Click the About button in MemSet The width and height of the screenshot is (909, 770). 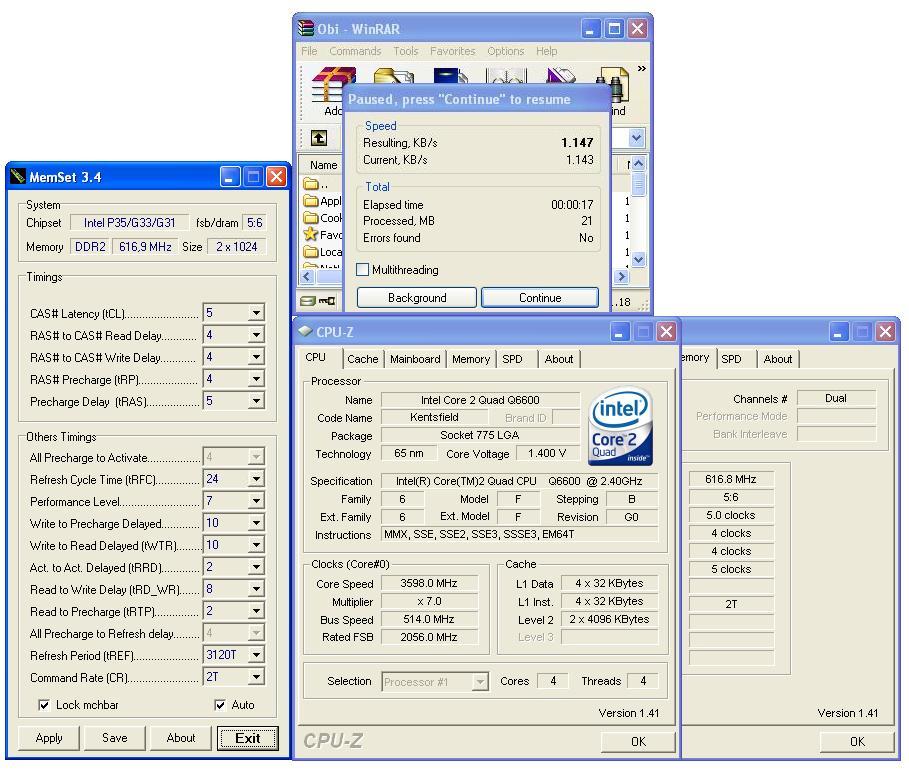coord(181,738)
